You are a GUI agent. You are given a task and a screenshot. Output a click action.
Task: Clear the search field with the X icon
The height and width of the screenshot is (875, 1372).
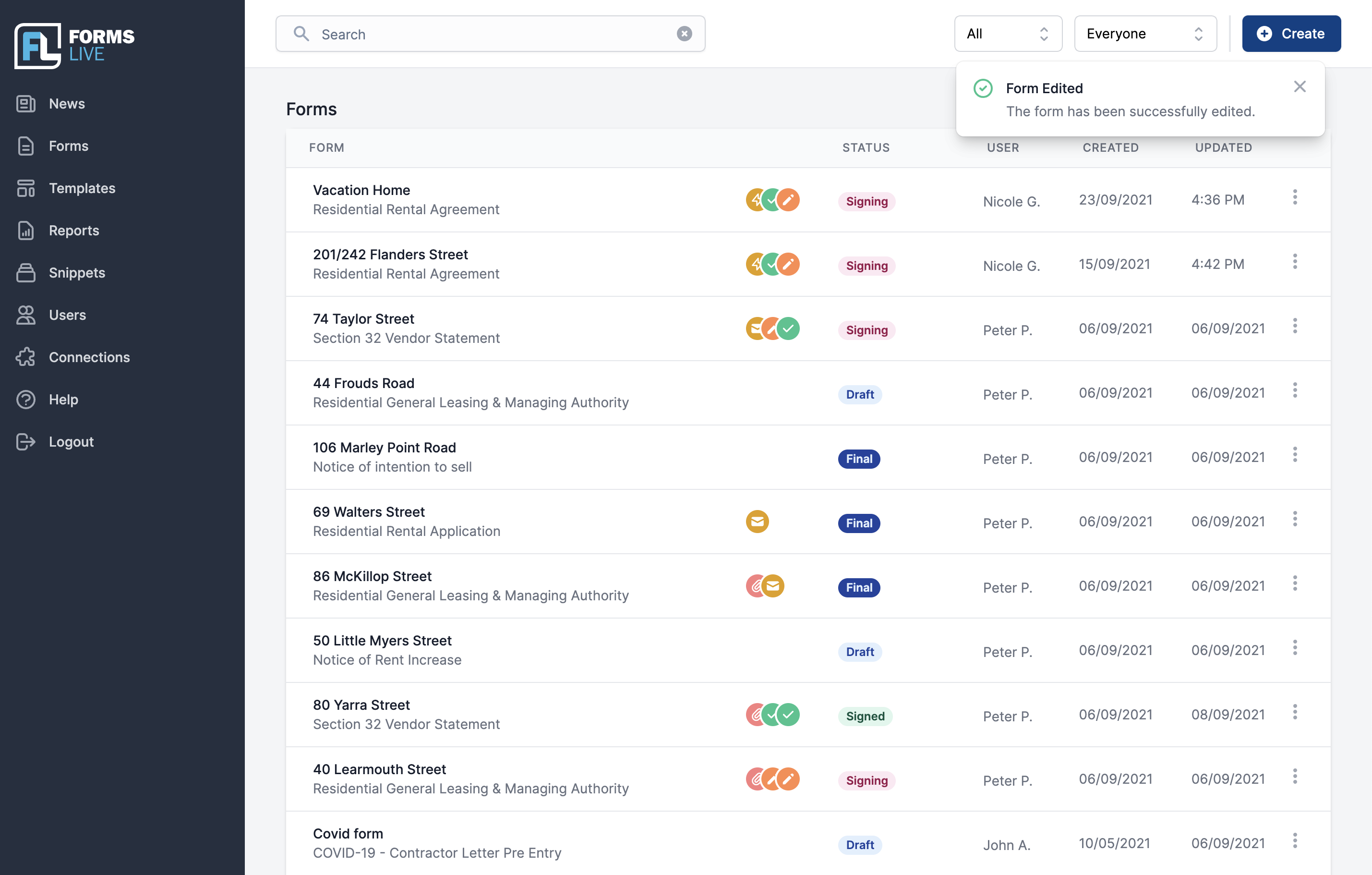[x=684, y=33]
